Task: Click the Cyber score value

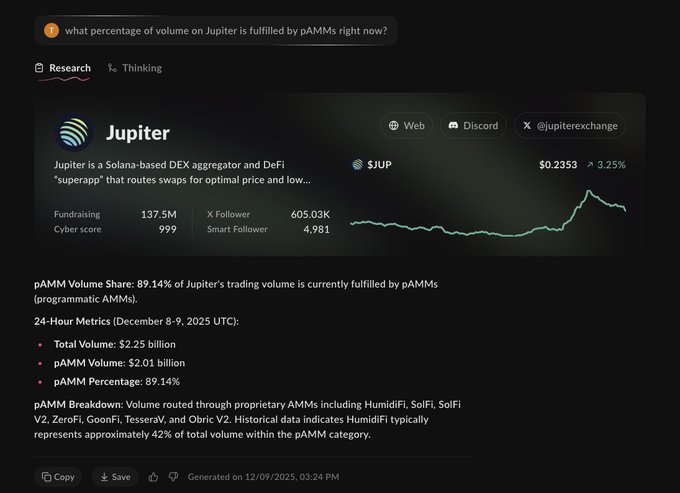Action: pyautogui.click(x=167, y=229)
